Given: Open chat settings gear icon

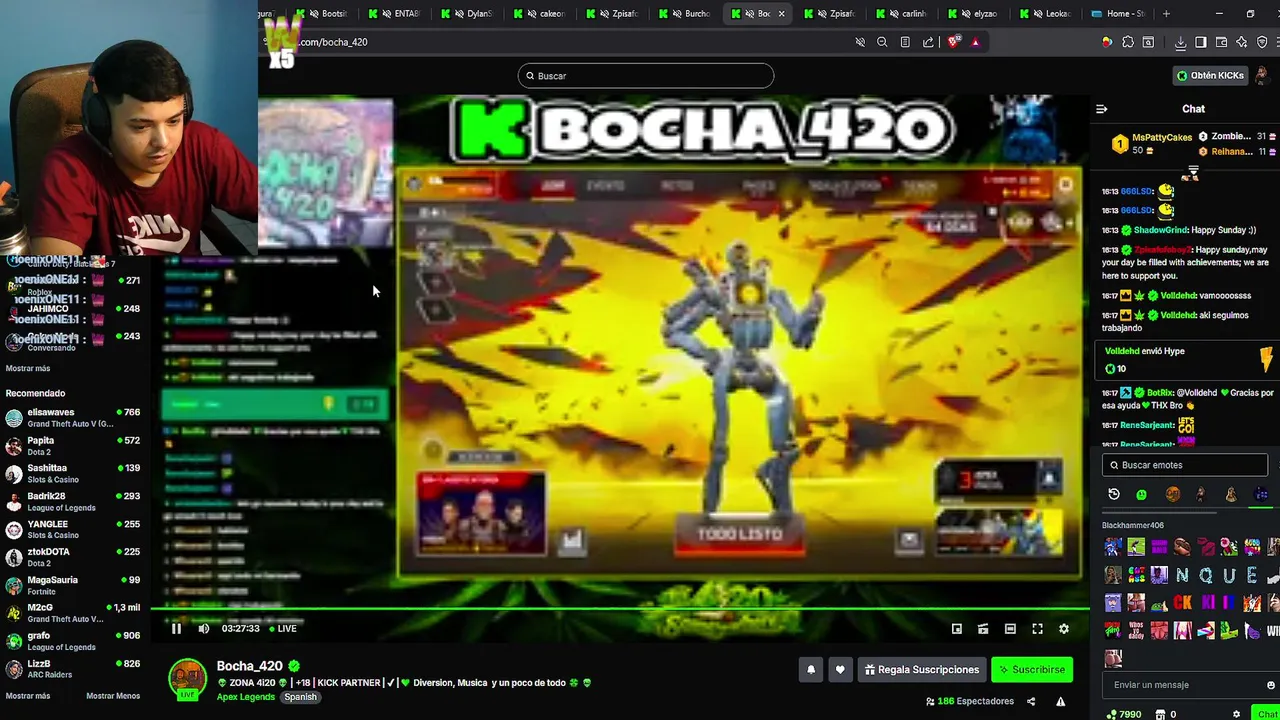Looking at the screenshot, I should click(x=1236, y=714).
